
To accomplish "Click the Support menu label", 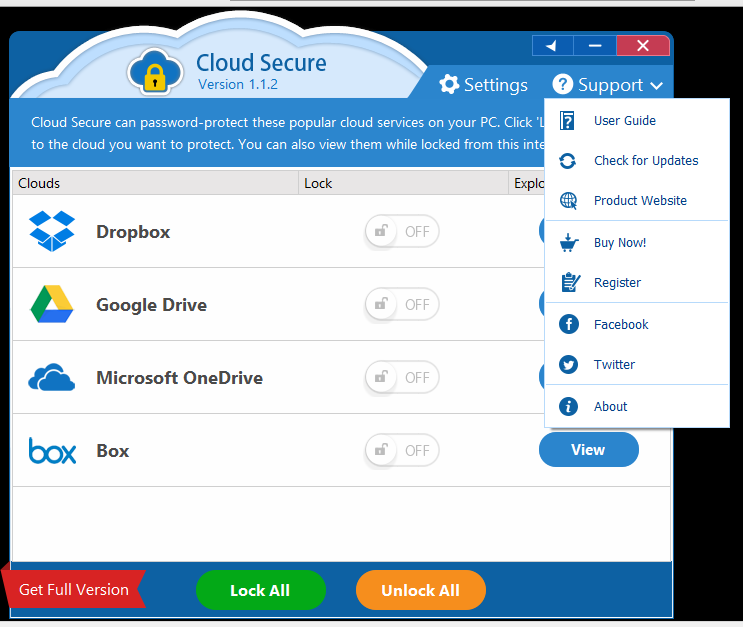I will click(610, 86).
